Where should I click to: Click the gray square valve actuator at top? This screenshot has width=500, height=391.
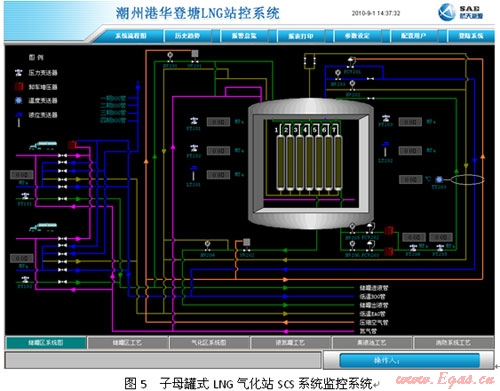click(x=195, y=53)
